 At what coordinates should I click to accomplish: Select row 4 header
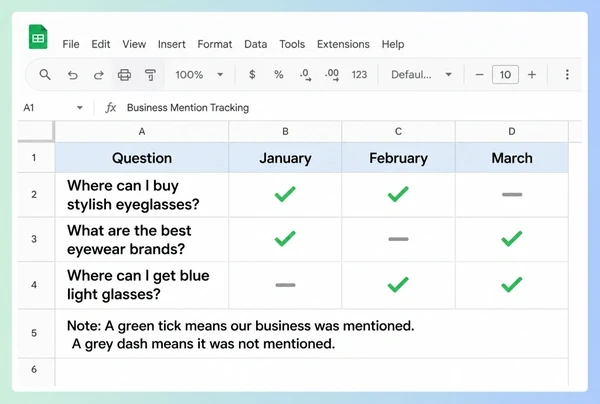point(34,285)
